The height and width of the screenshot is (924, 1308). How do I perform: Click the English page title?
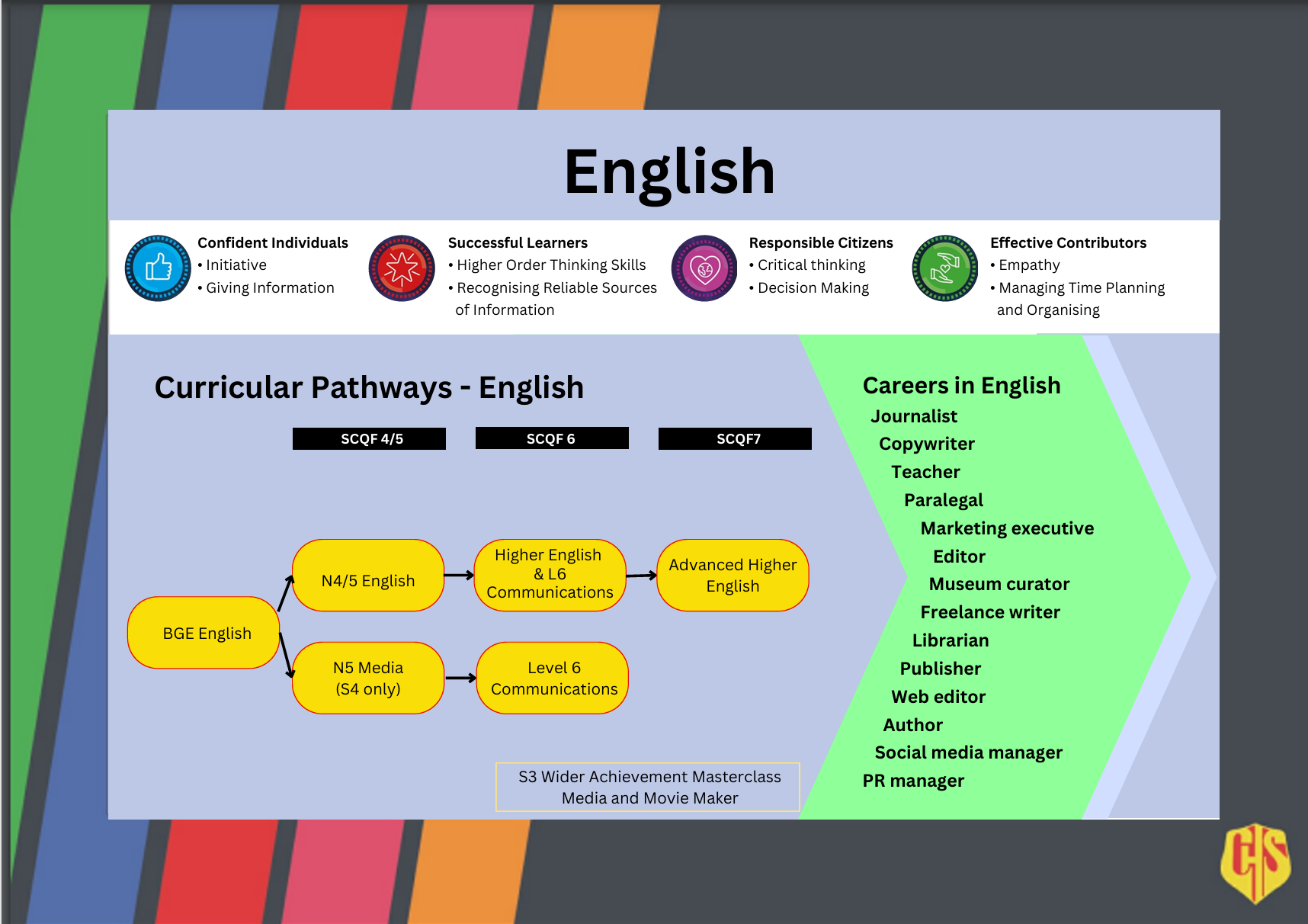point(668,172)
